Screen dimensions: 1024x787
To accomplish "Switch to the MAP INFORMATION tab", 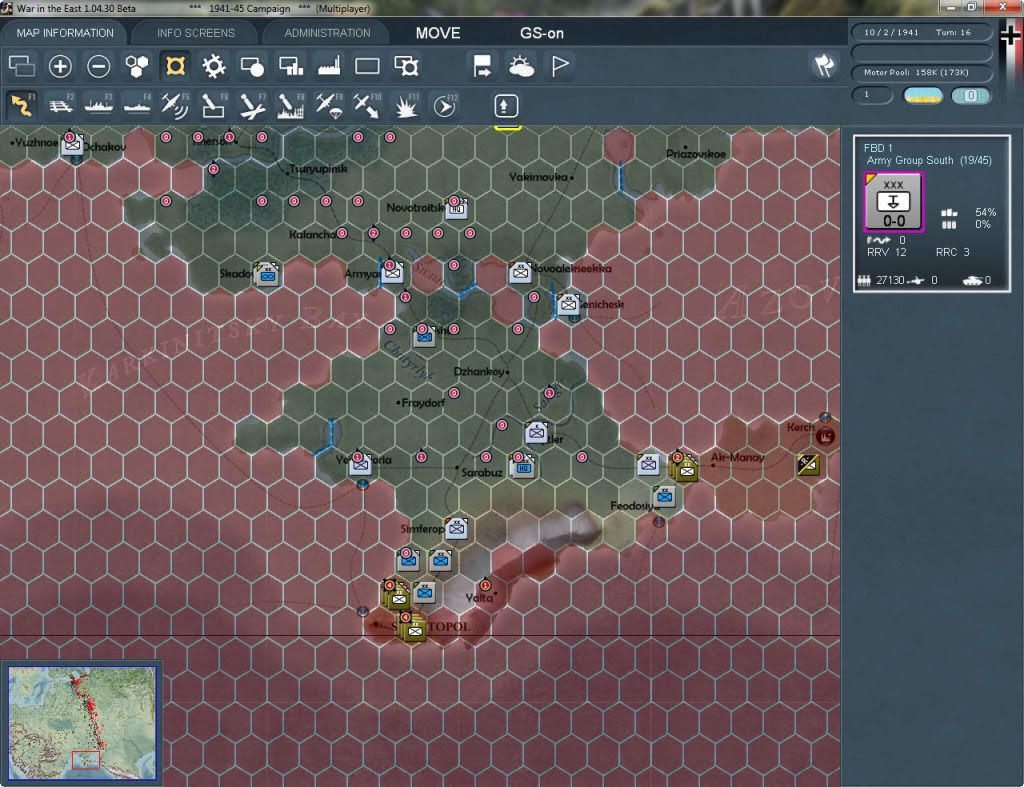I will pyautogui.click(x=65, y=33).
